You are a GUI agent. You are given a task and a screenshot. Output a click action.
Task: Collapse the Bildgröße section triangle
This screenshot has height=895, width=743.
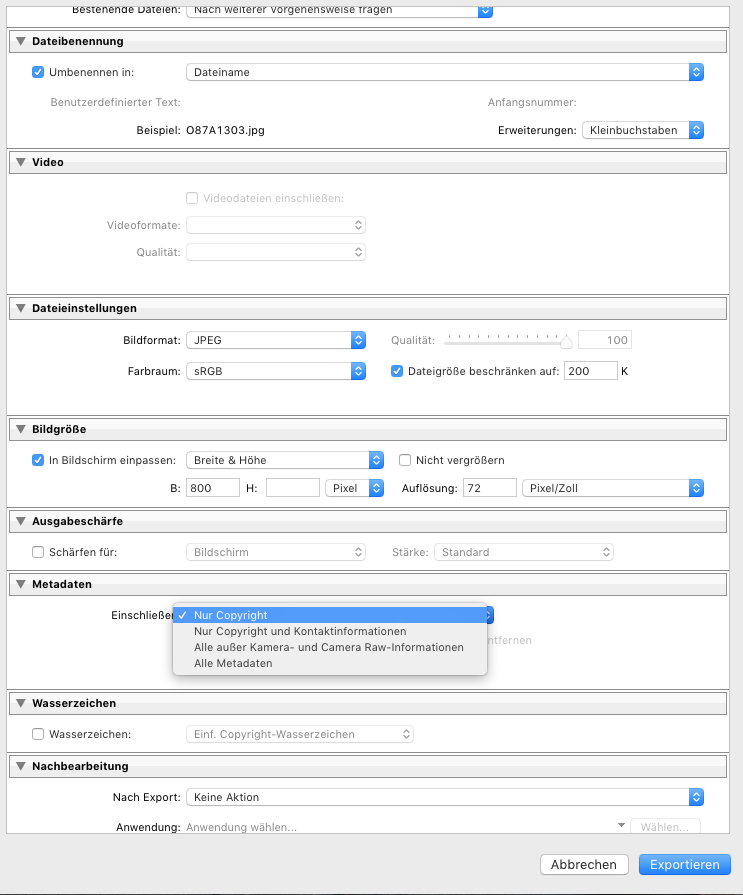coord(21,429)
